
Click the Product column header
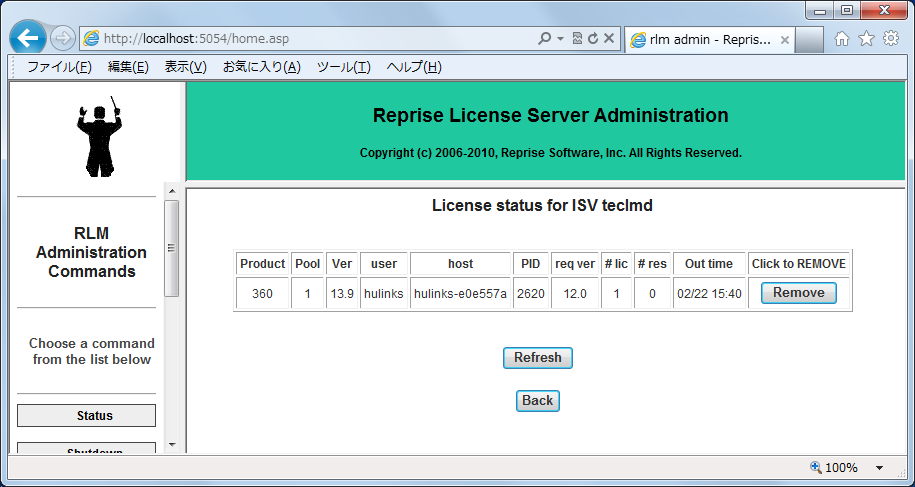[263, 264]
